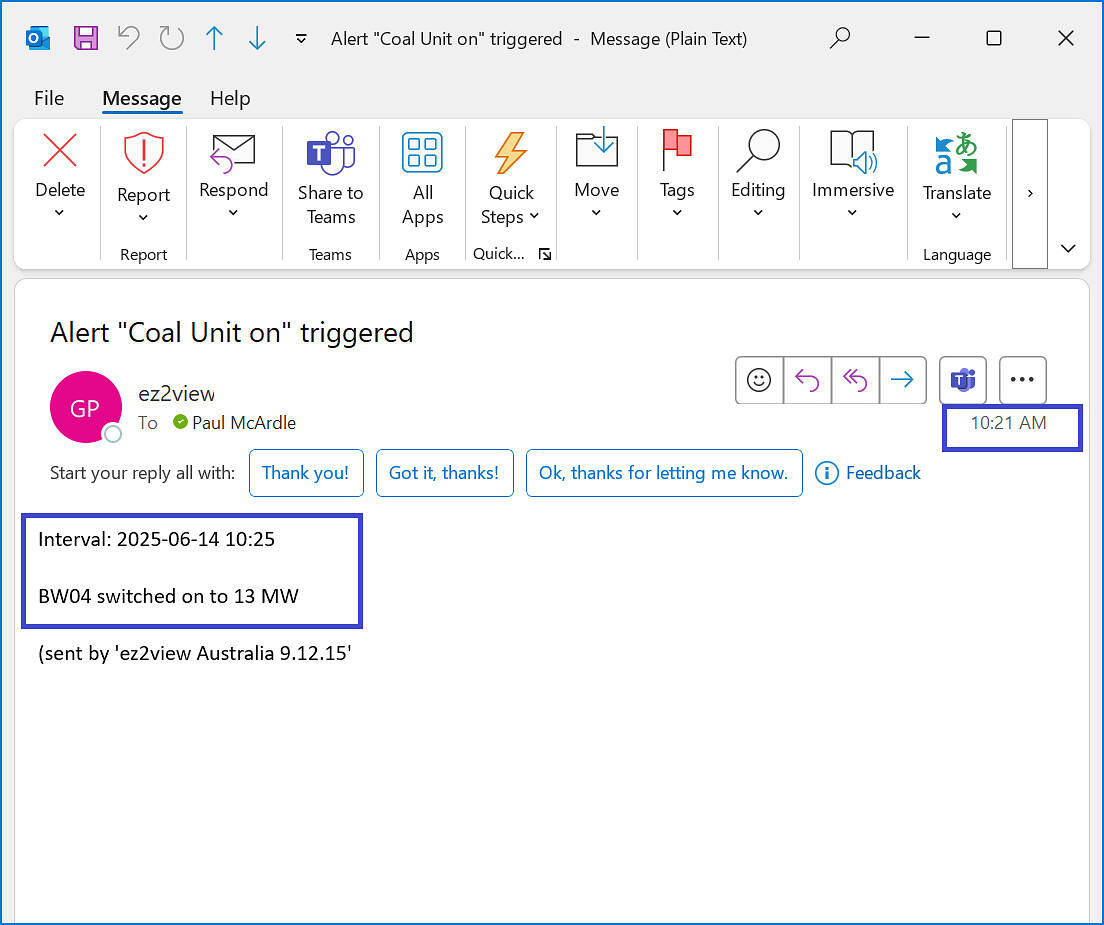Viewport: 1104px width, 925px height.
Task: Click the Report shield icon
Action: pos(144,153)
